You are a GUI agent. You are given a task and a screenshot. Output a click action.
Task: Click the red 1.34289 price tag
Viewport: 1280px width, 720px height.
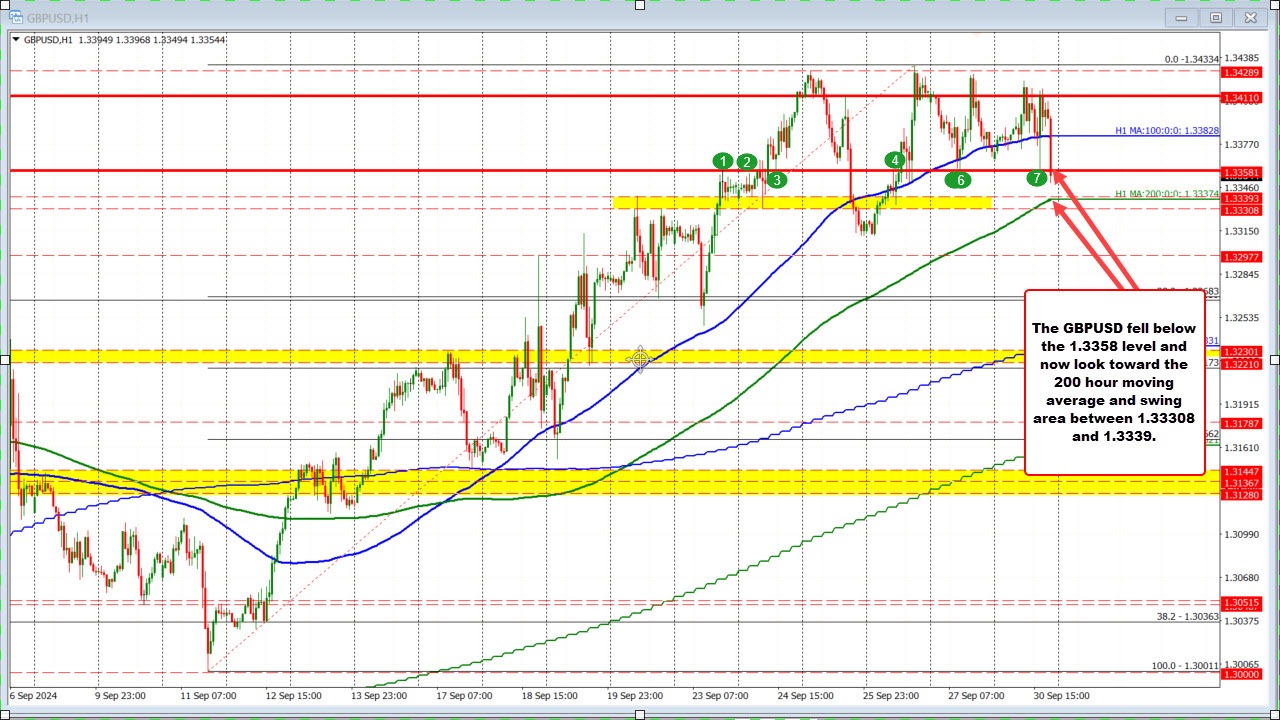pos(1240,72)
